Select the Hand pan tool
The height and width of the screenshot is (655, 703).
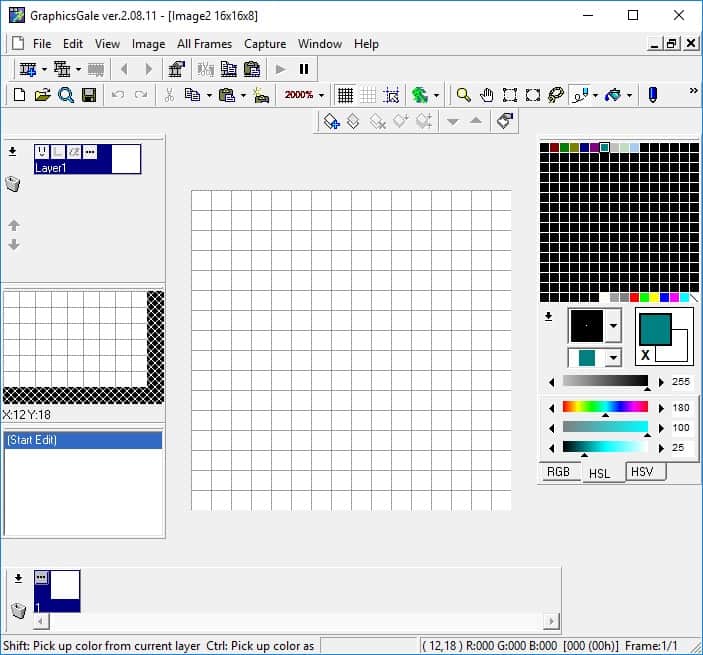tap(486, 95)
